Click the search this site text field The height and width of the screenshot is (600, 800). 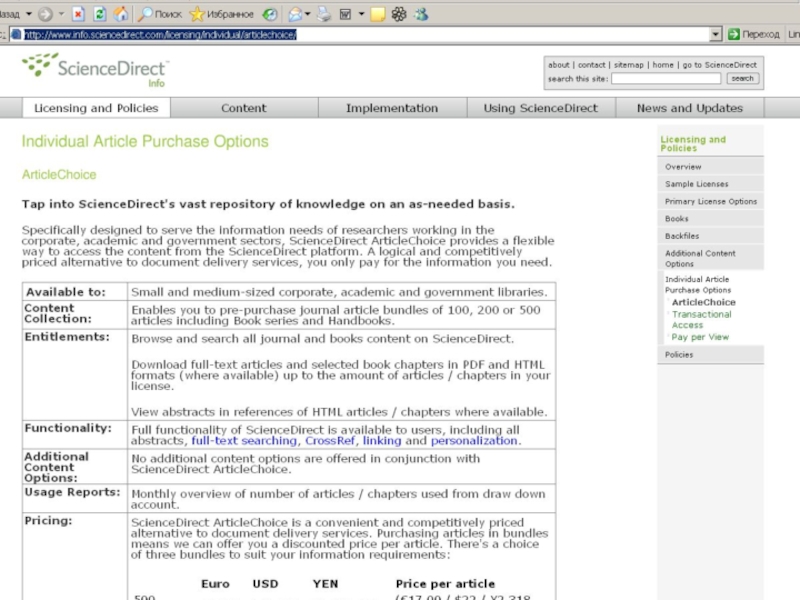point(666,79)
